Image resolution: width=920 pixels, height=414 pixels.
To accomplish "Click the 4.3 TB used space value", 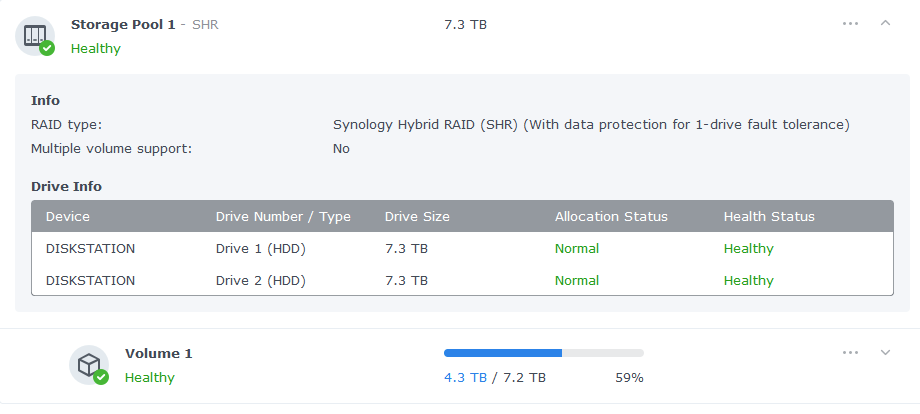I will (465, 378).
